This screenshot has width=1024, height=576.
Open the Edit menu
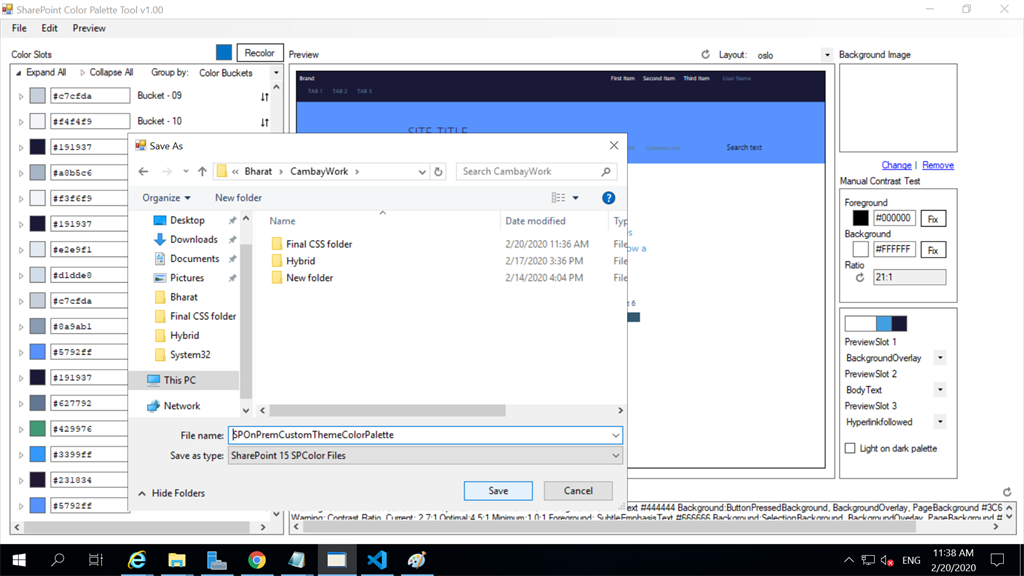click(49, 28)
